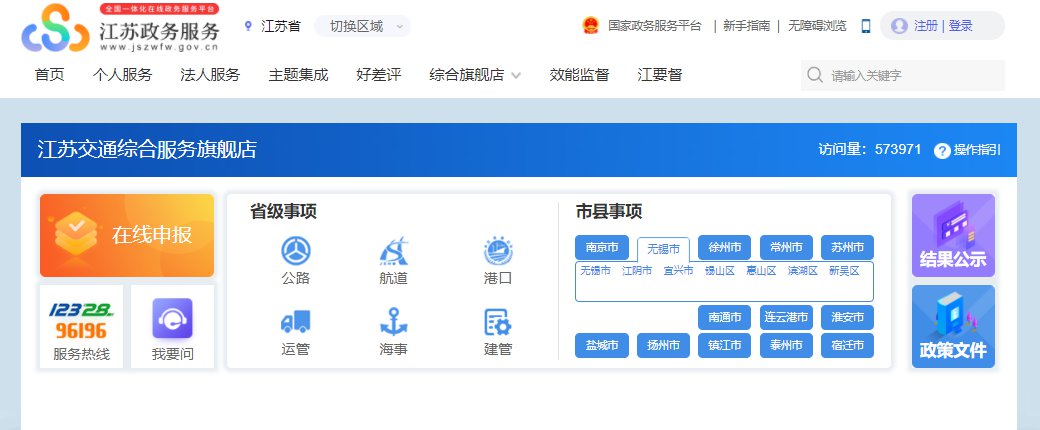This screenshot has height=430, width=1040.
Task: Select the 无锡市 city tab
Action: click(663, 250)
